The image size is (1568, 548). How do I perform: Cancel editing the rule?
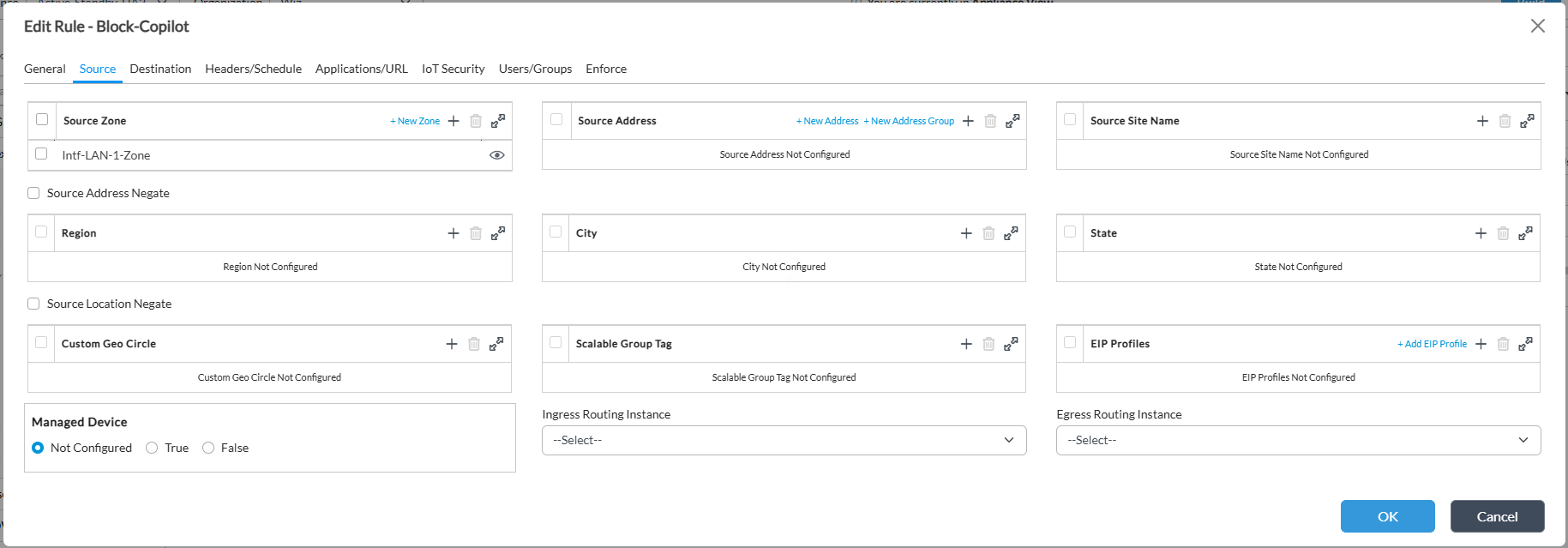pos(1498,516)
